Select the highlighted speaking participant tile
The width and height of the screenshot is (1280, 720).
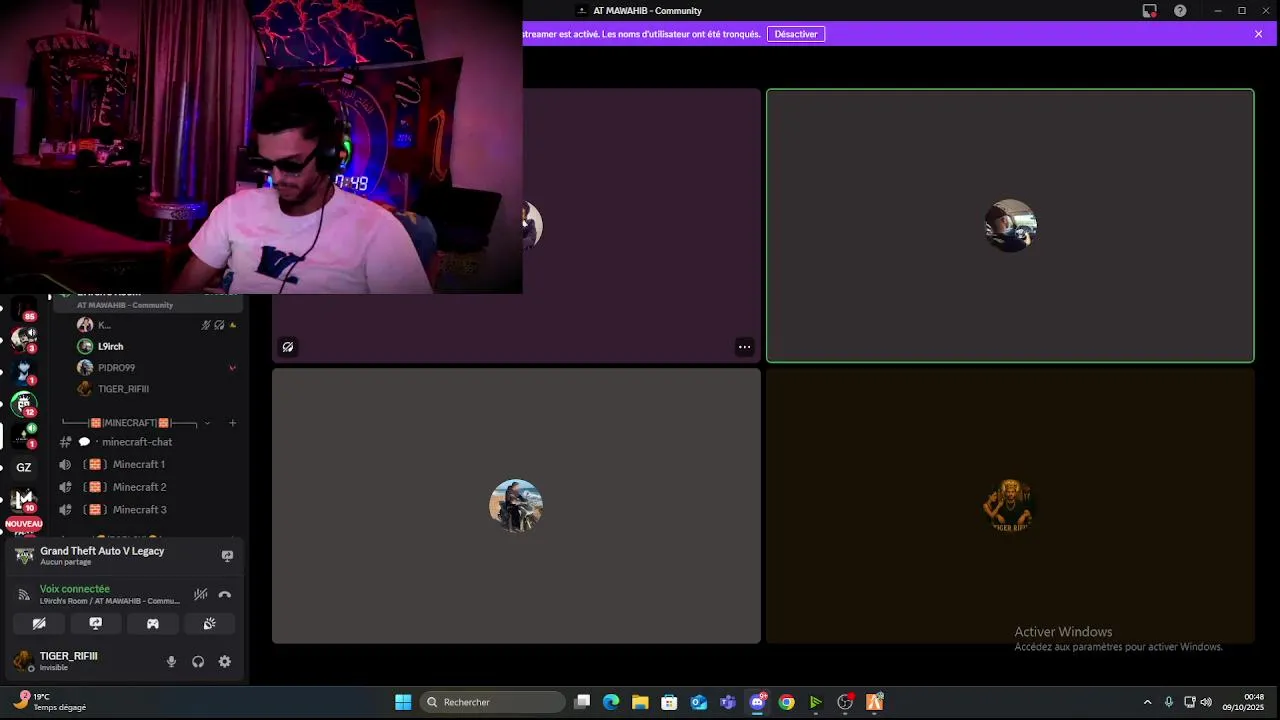(x=1010, y=226)
